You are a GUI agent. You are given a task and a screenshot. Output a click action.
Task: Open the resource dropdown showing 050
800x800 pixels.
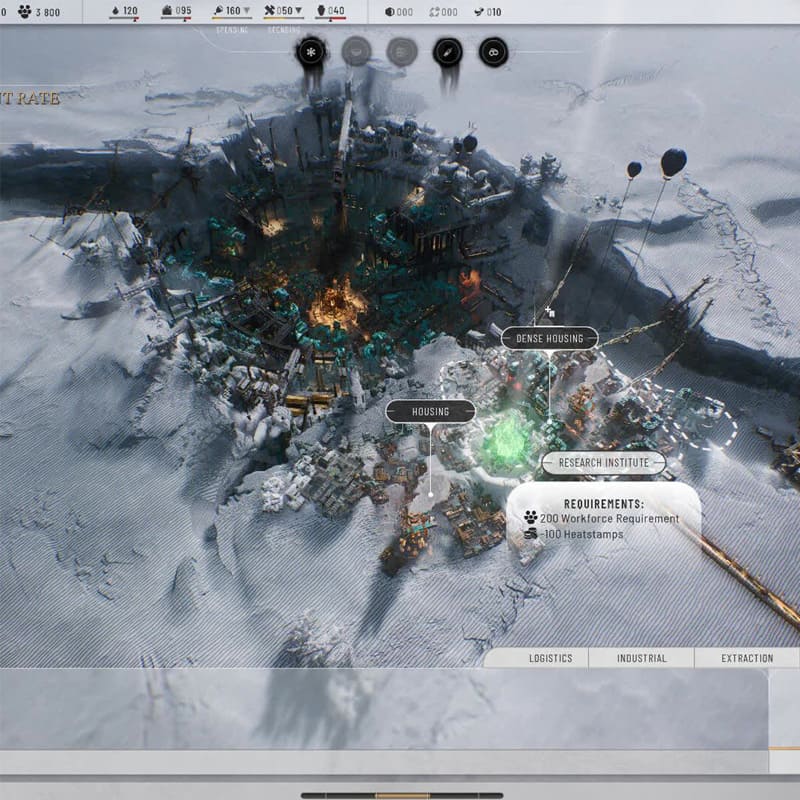(284, 12)
